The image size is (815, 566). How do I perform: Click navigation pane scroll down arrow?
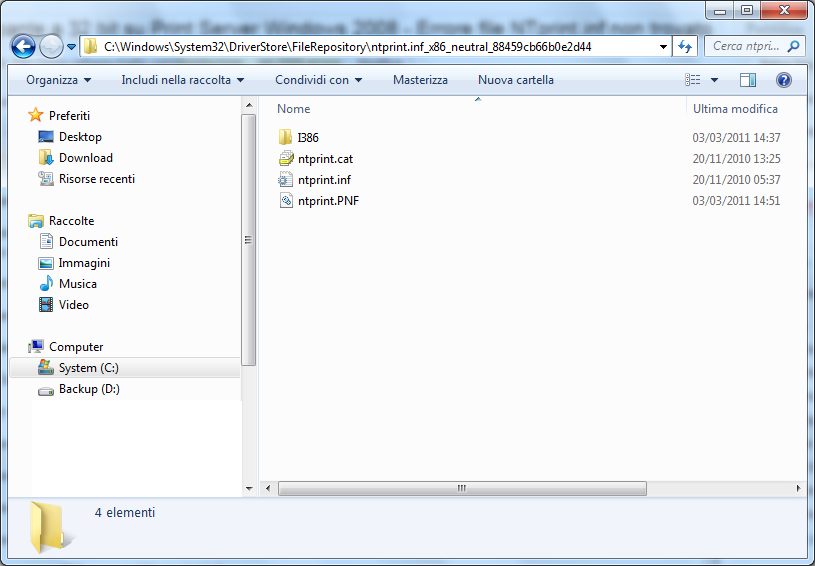point(249,489)
